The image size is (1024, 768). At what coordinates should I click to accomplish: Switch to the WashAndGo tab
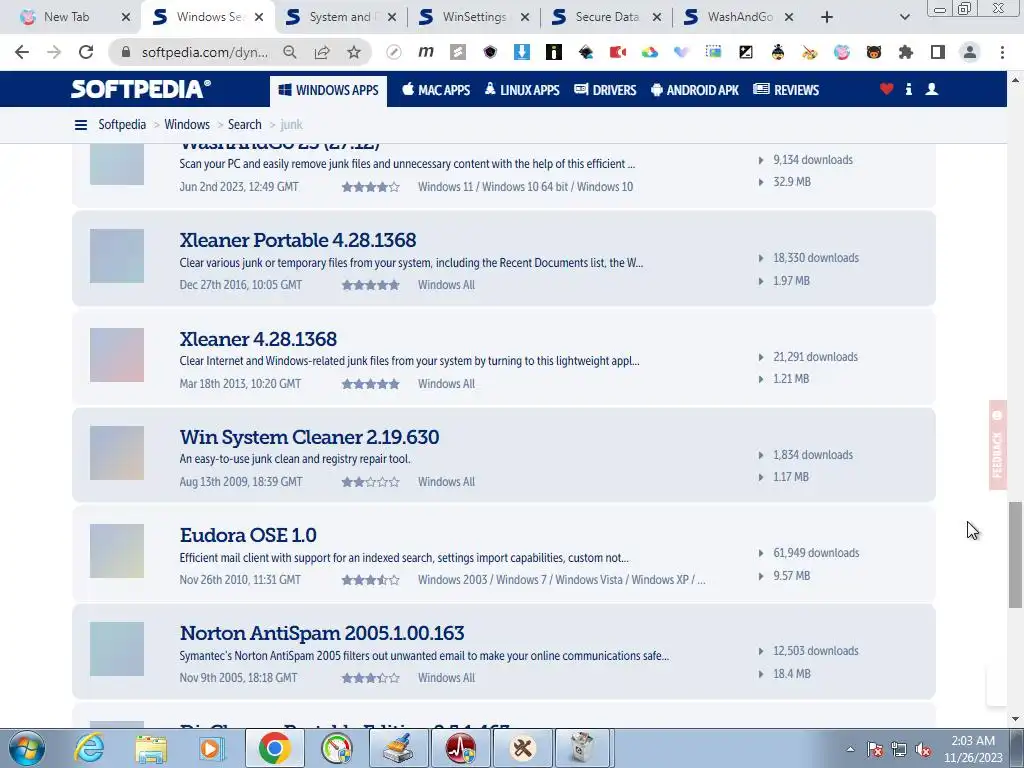tap(740, 17)
